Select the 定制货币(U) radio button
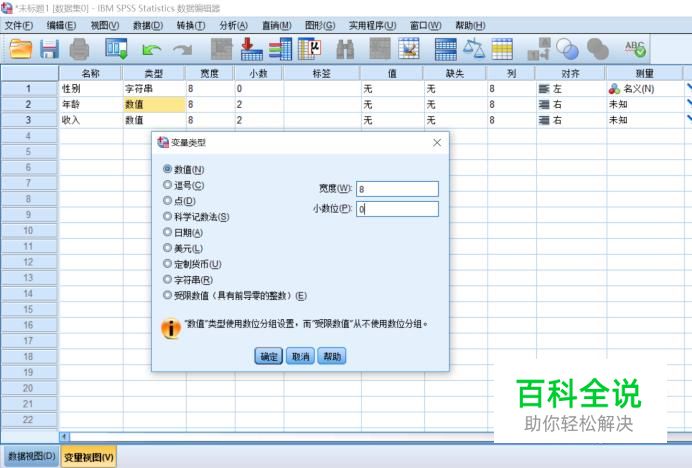This screenshot has width=692, height=468. point(167,264)
